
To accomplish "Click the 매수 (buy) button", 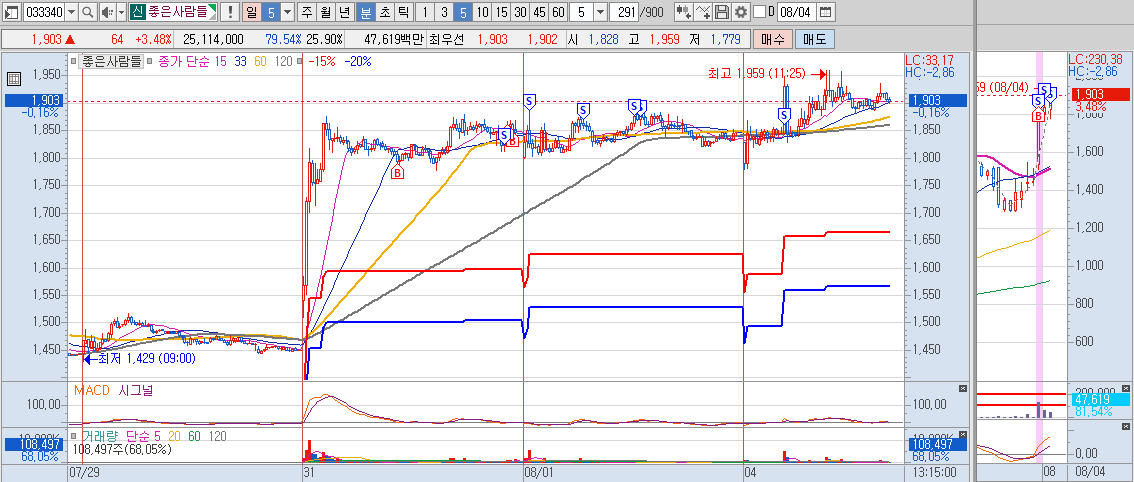I will click(x=772, y=39).
